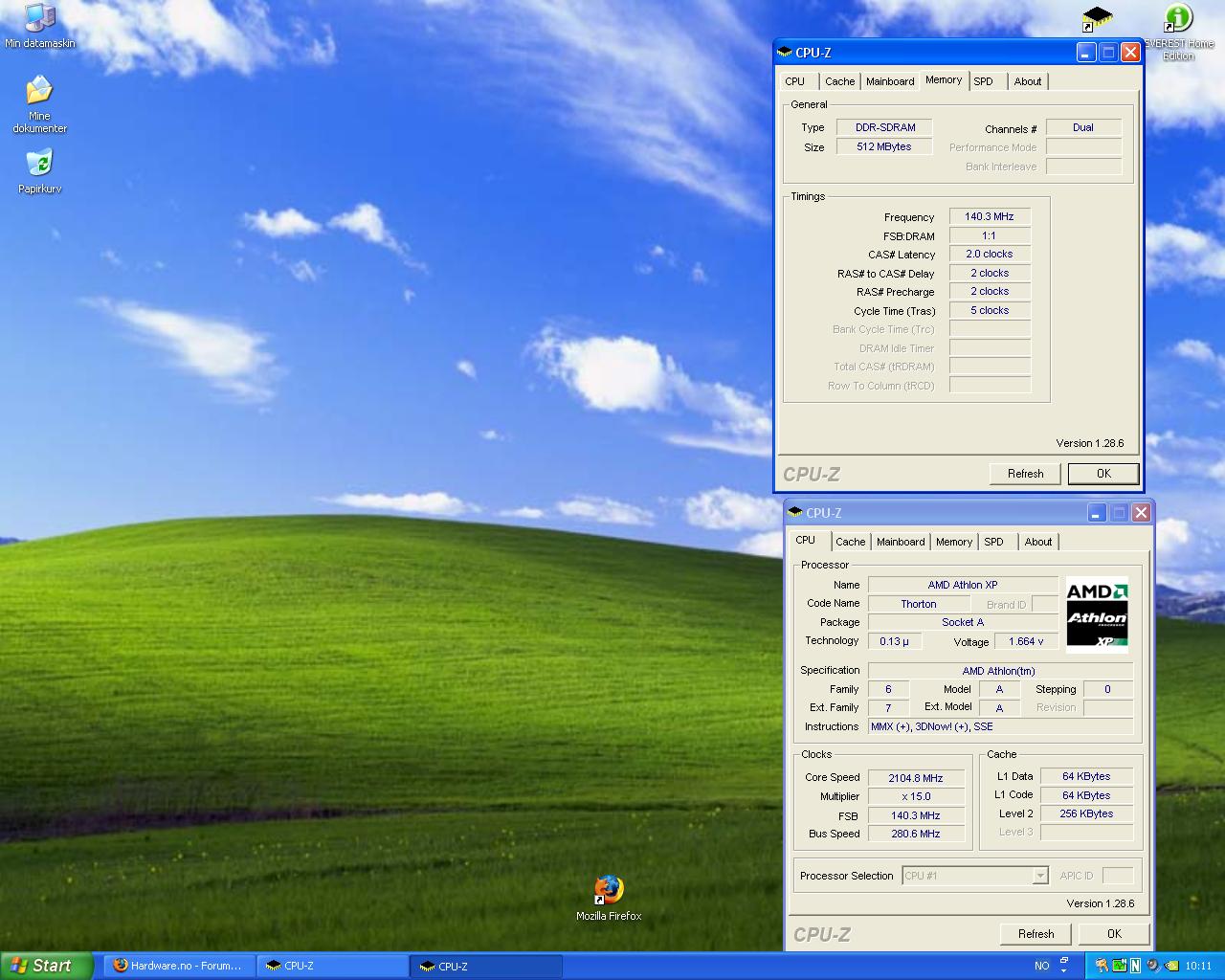
Task: Click Refresh in the Memory CPU-Z window
Action: [x=1025, y=474]
